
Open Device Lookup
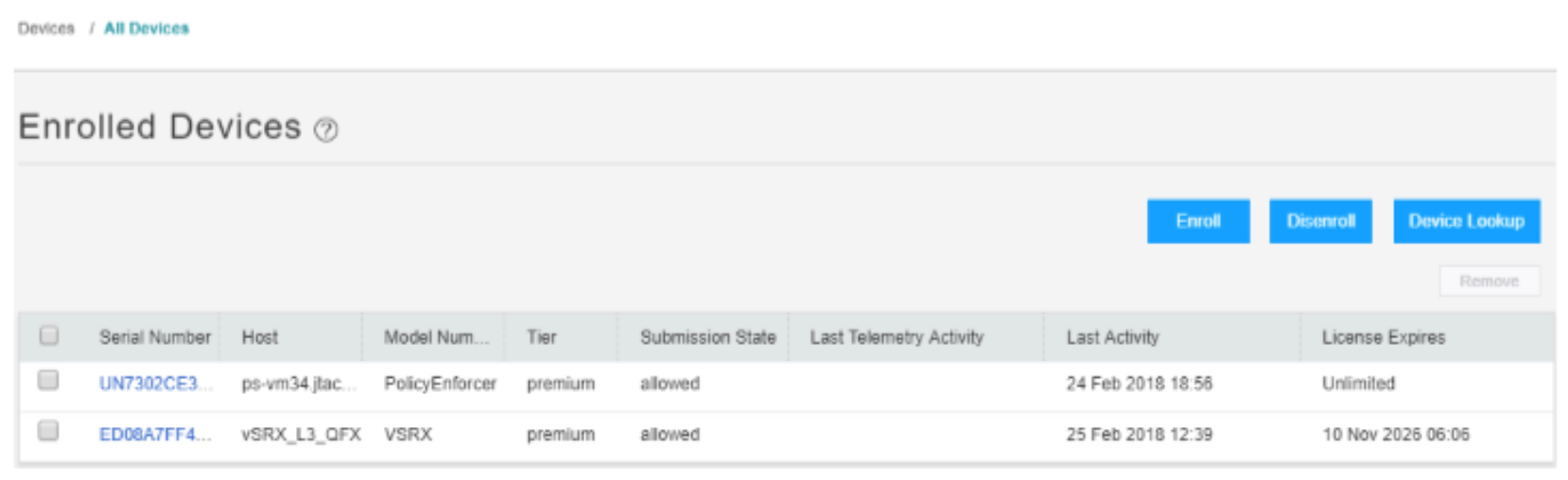[x=1466, y=221]
